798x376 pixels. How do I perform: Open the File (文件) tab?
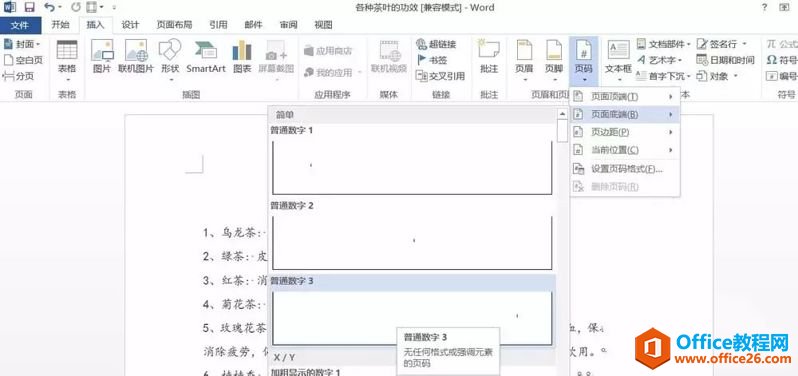(x=19, y=25)
